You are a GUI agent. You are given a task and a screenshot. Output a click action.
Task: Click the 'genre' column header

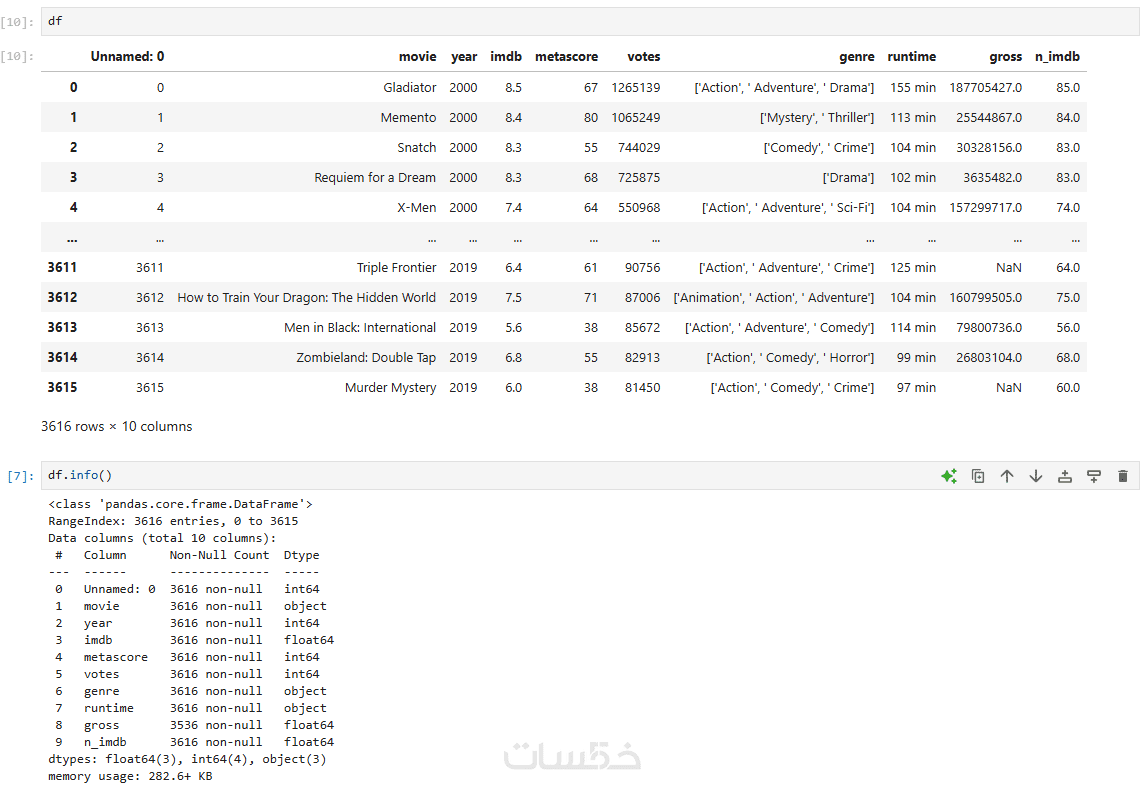(x=857, y=56)
